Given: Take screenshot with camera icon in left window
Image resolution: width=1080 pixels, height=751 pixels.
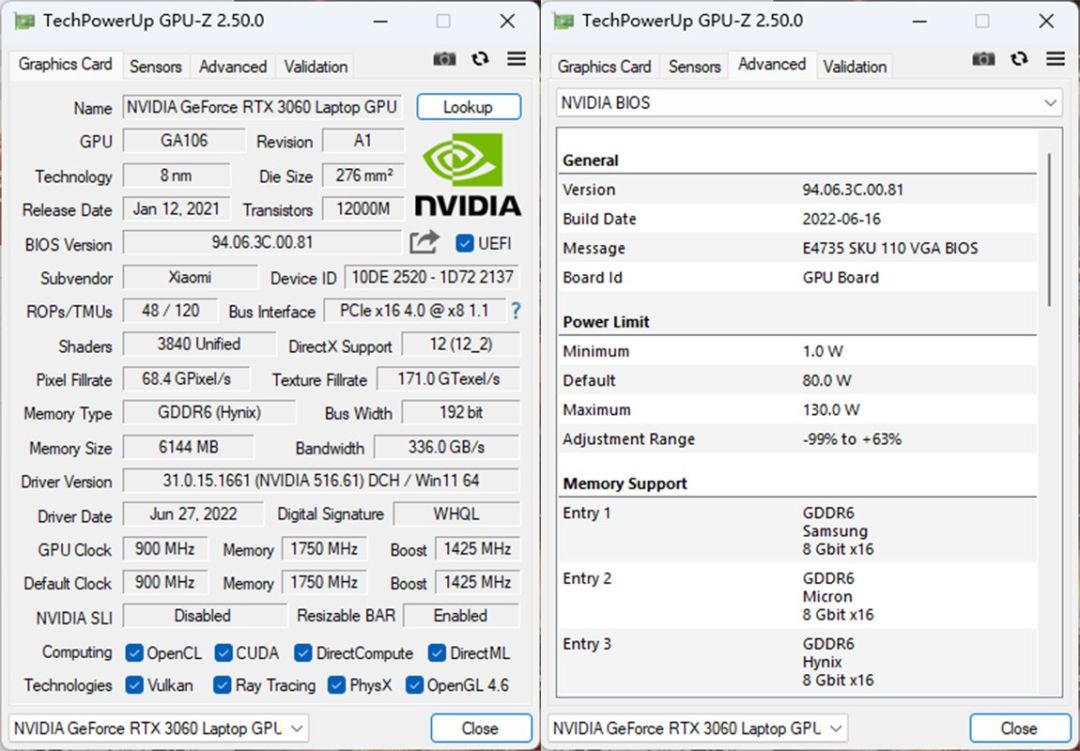Looking at the screenshot, I should point(444,59).
